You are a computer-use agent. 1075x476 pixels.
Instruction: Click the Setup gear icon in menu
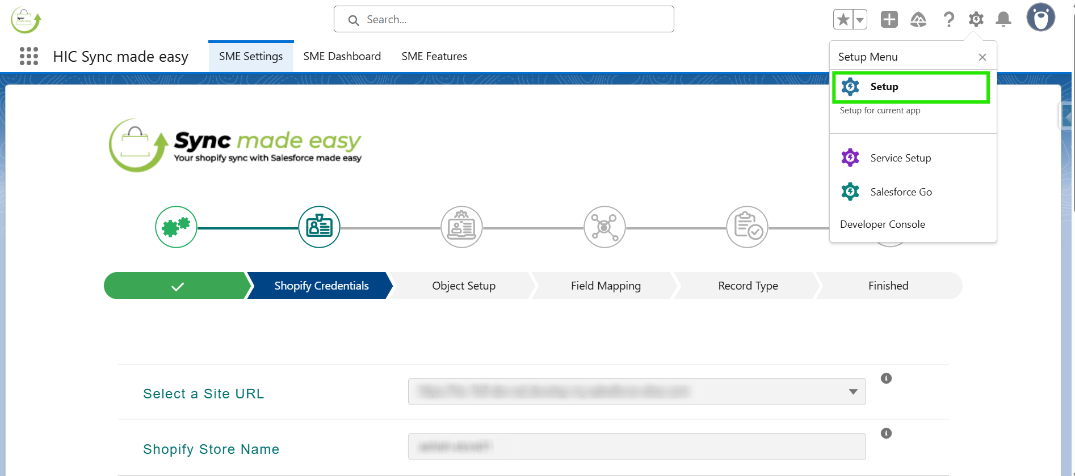pyautogui.click(x=850, y=87)
